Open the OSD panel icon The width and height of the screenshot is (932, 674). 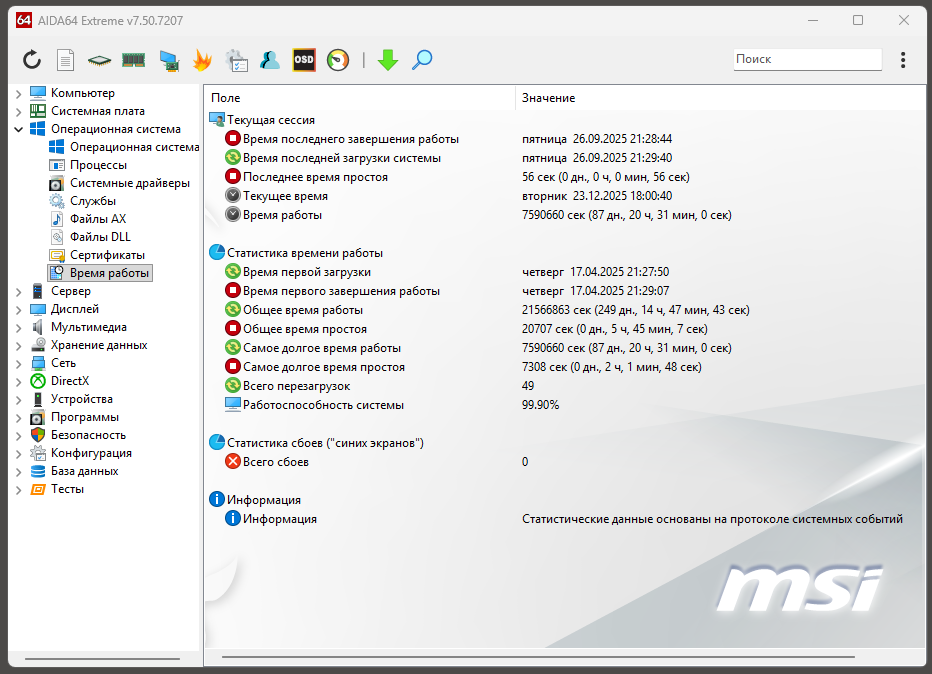[304, 60]
